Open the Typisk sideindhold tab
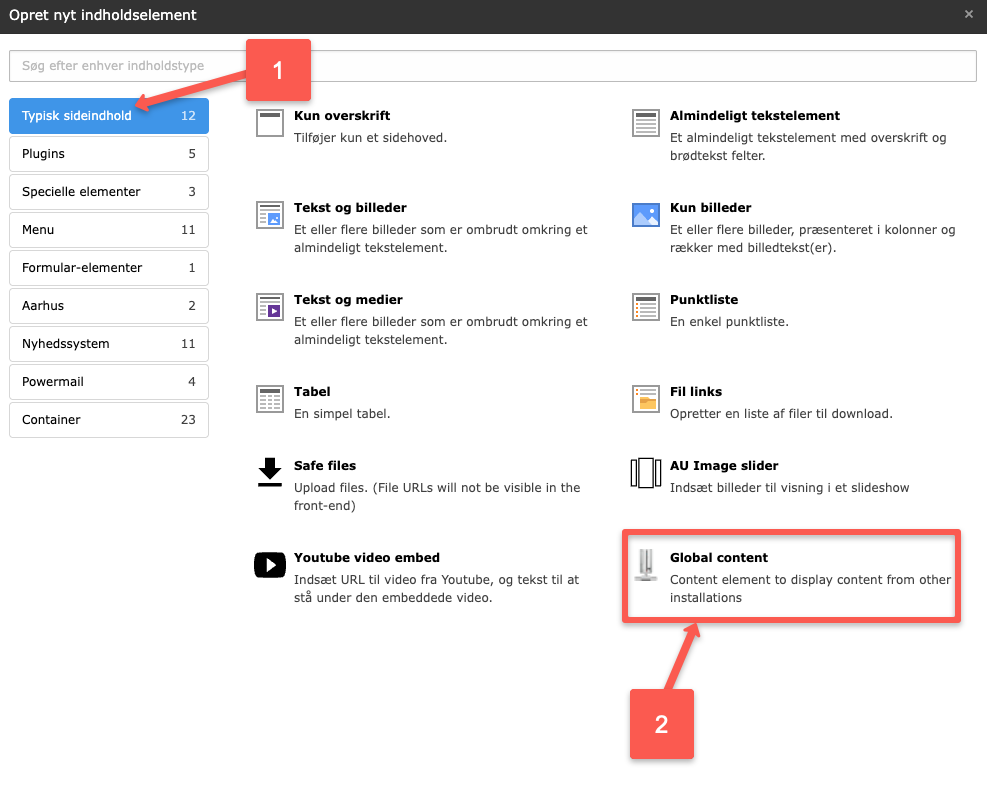Screen dimensions: 987x792 [108, 116]
